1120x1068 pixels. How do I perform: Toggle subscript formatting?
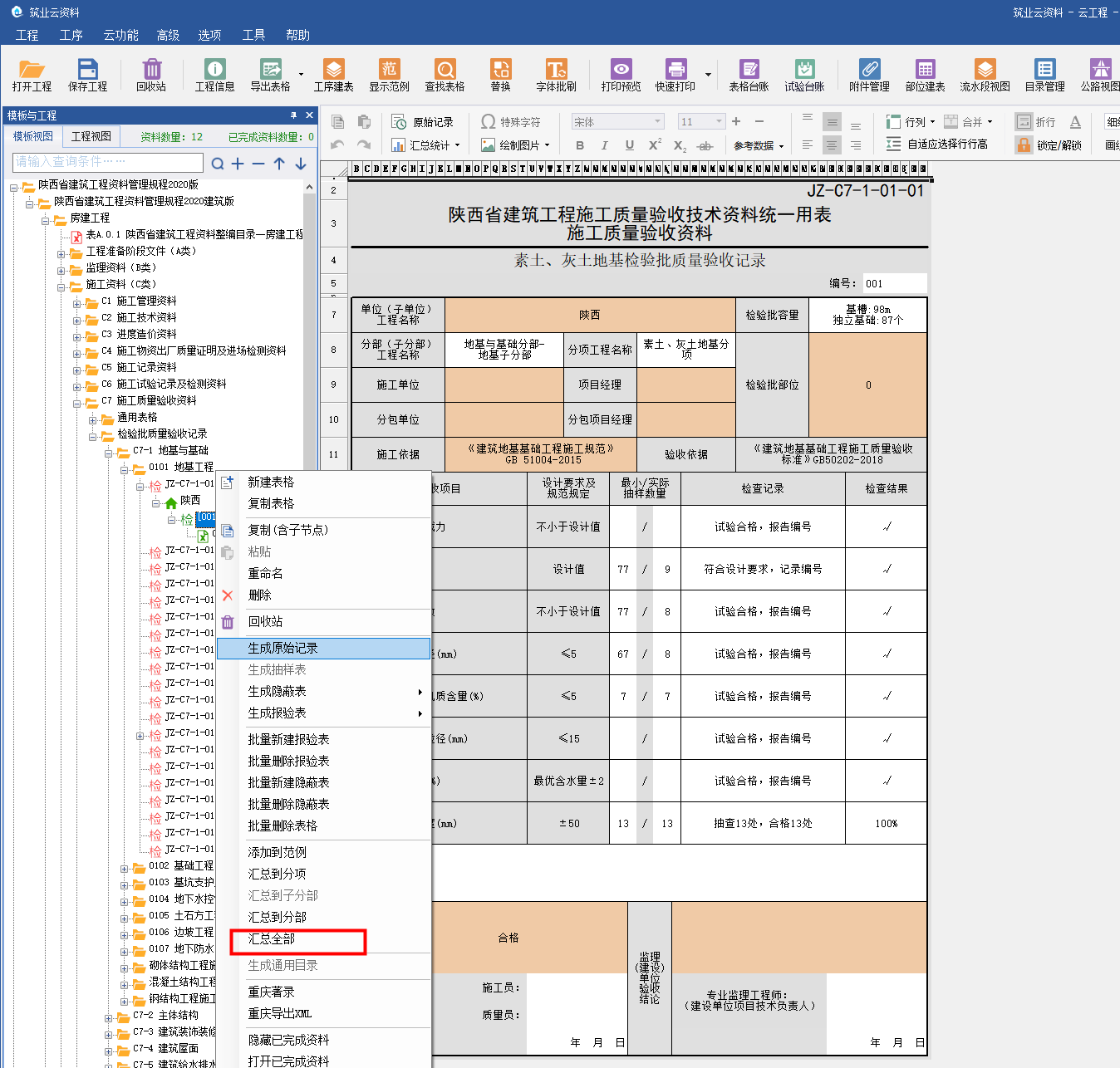point(680,145)
